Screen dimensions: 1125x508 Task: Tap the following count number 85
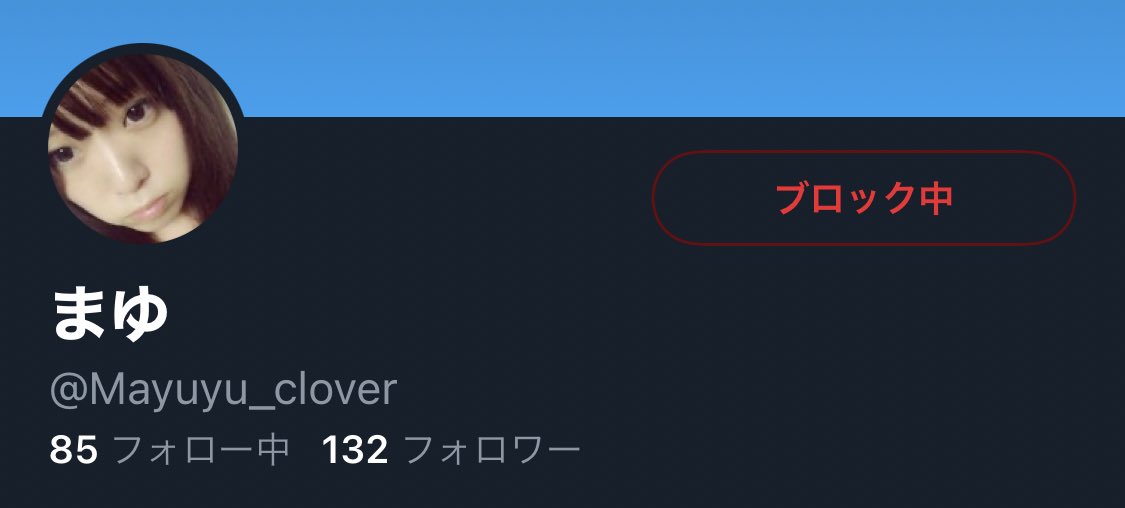point(74,451)
